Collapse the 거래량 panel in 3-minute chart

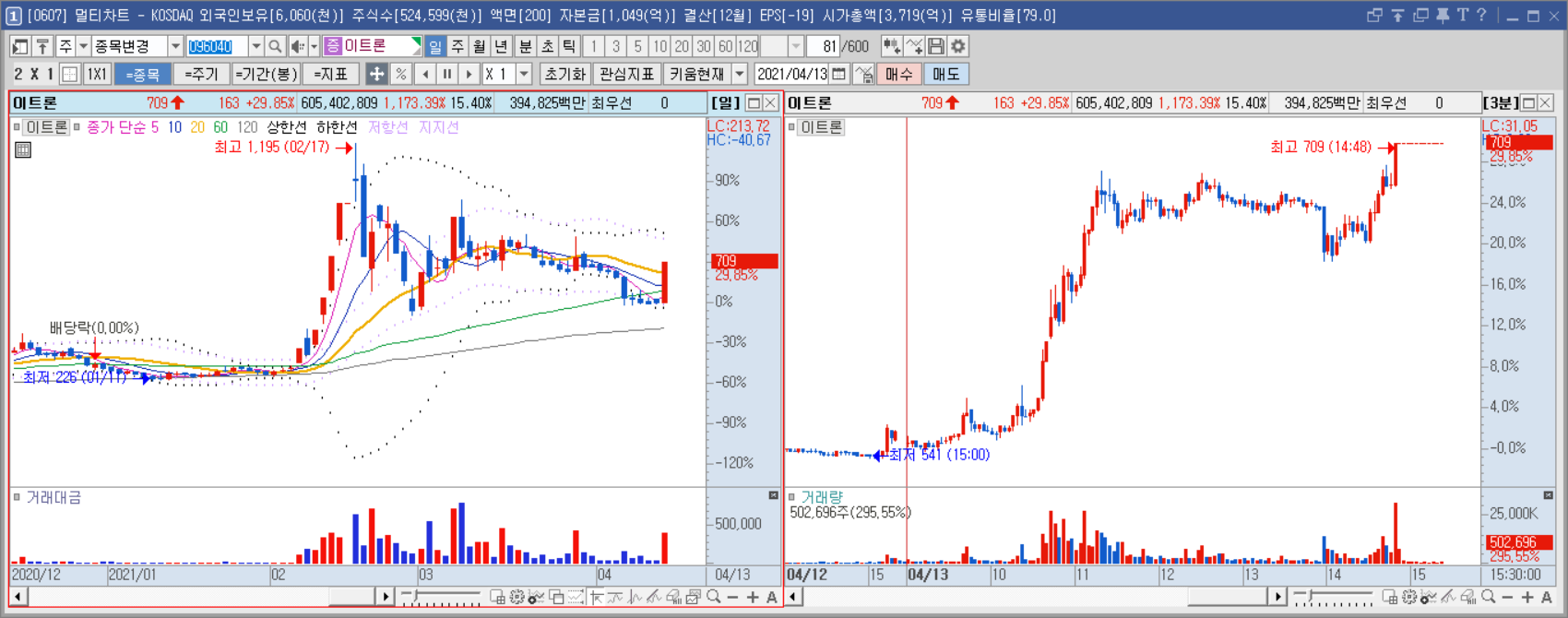[1548, 496]
